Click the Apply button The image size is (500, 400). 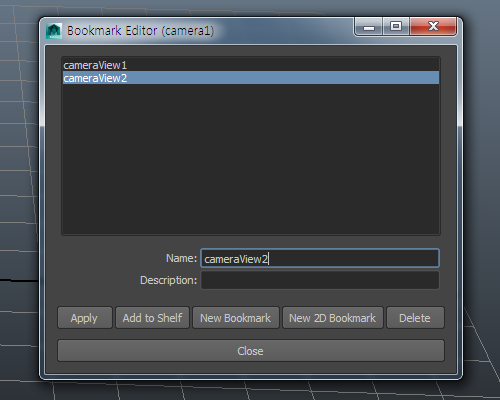click(85, 318)
